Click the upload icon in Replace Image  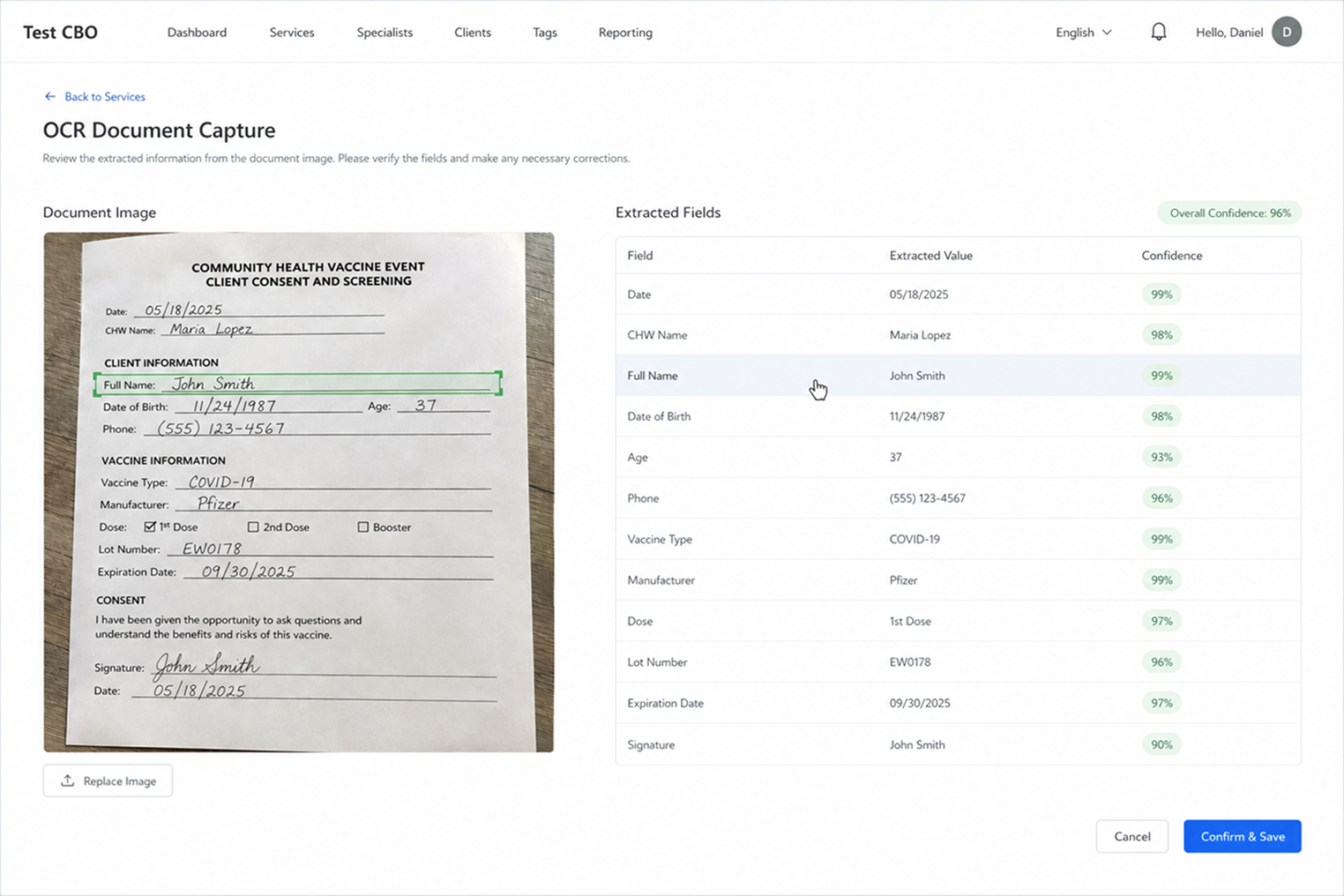click(67, 780)
